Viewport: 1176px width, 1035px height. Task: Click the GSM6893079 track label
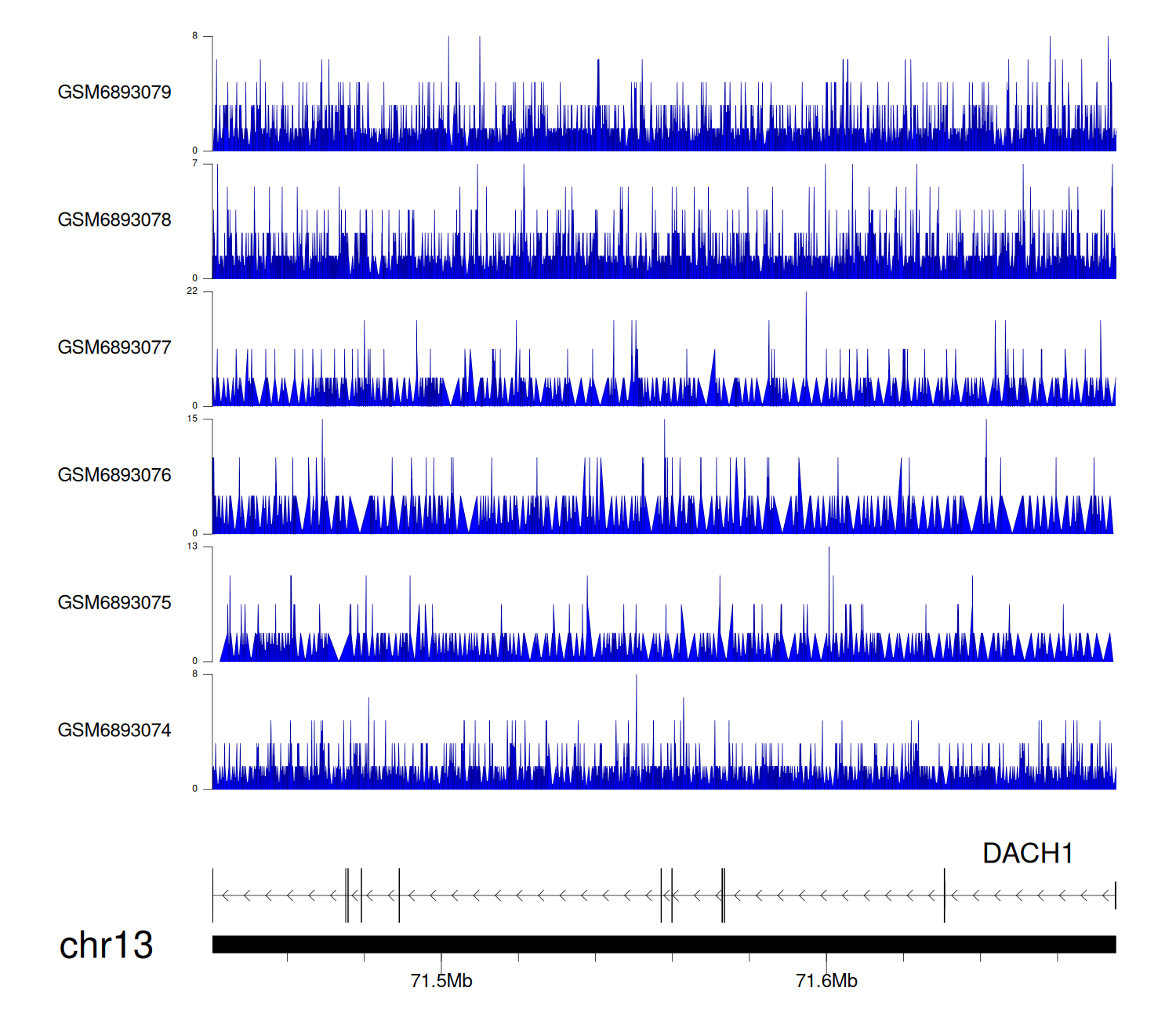pos(114,93)
